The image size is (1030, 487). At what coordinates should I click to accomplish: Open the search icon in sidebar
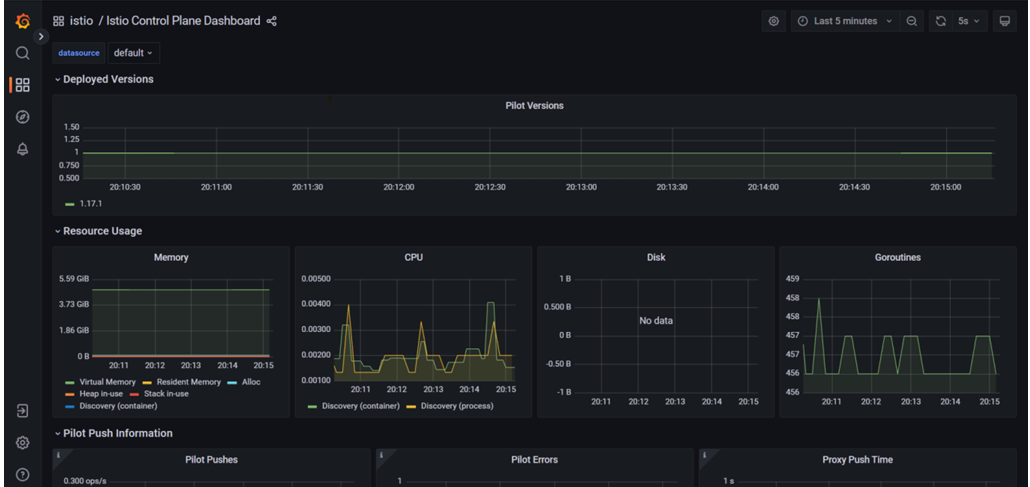[22, 53]
